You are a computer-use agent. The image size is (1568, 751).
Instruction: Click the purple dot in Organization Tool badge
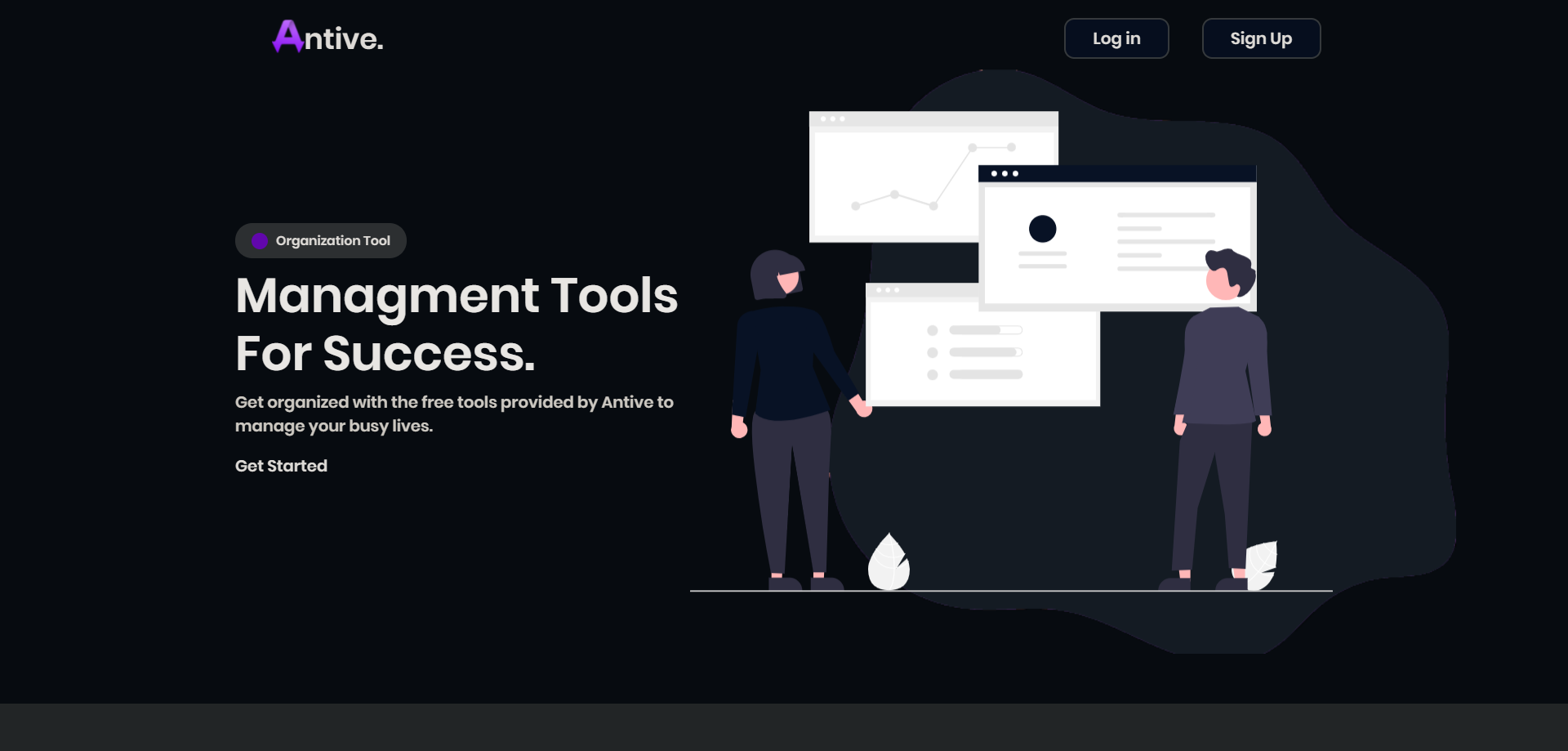[x=260, y=240]
